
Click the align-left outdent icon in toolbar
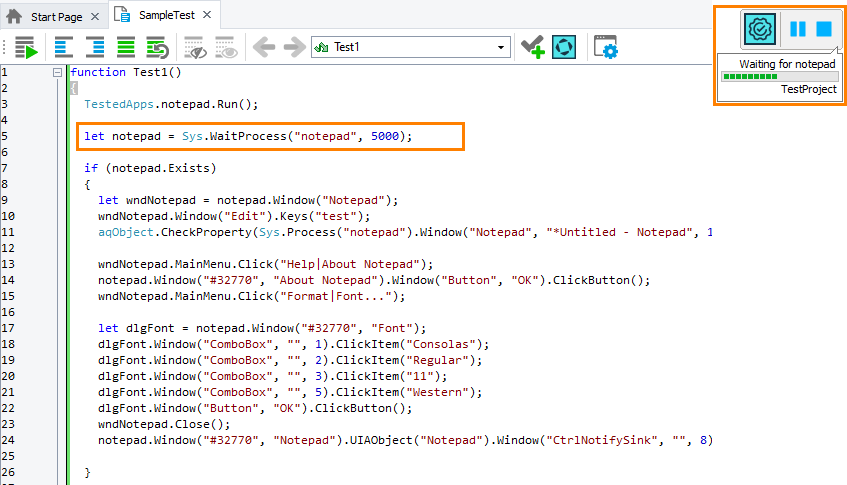(x=64, y=48)
